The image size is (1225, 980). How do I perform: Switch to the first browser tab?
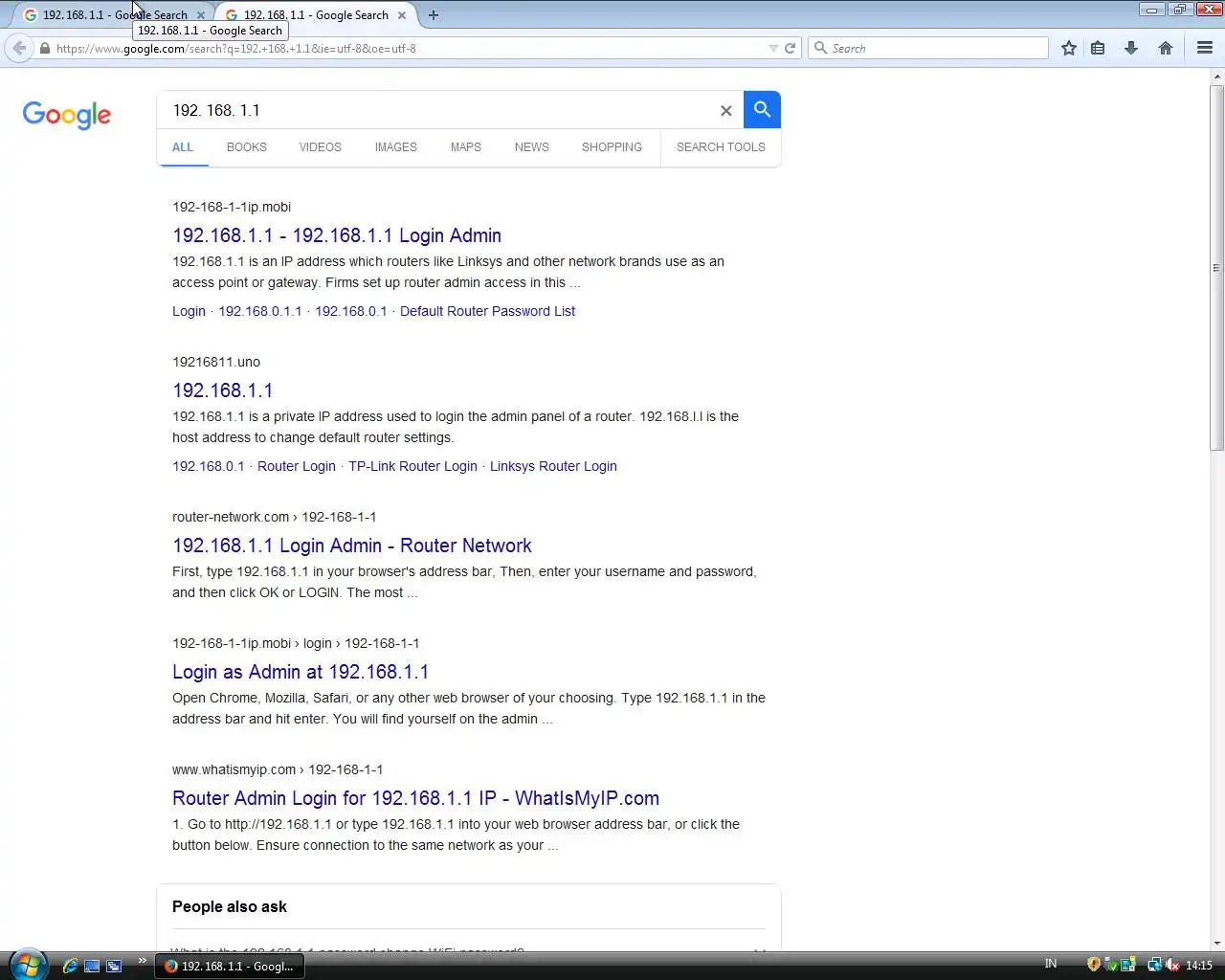pos(115,15)
